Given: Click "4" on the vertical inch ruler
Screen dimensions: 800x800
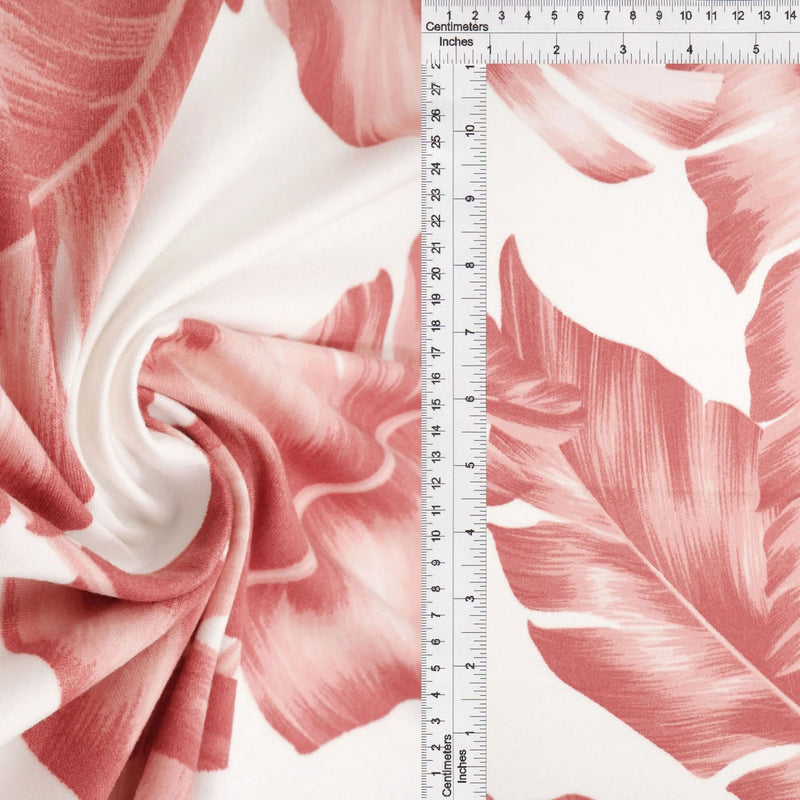Looking at the screenshot, I should tap(470, 532).
